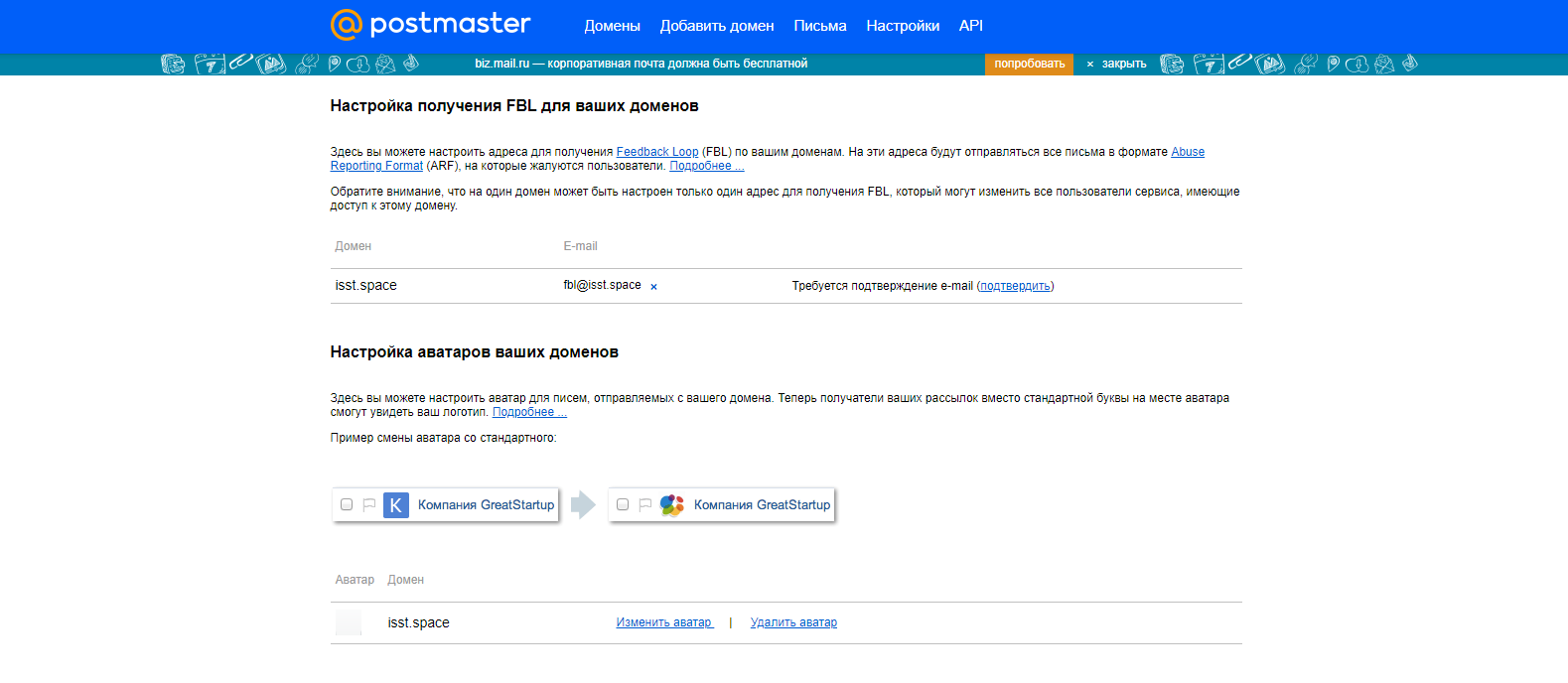Click the postmaster @ logo icon
The width and height of the screenshot is (1568, 683).
(346, 25)
